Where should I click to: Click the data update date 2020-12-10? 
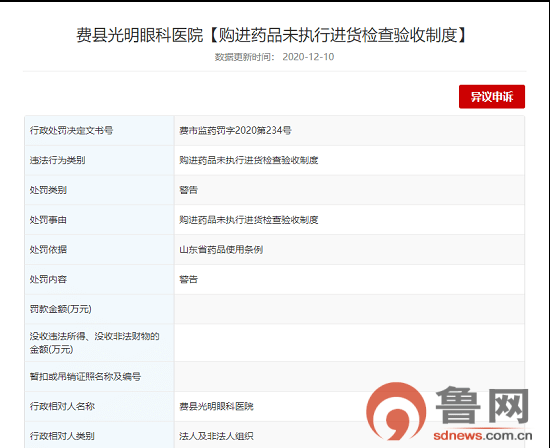click(308, 57)
